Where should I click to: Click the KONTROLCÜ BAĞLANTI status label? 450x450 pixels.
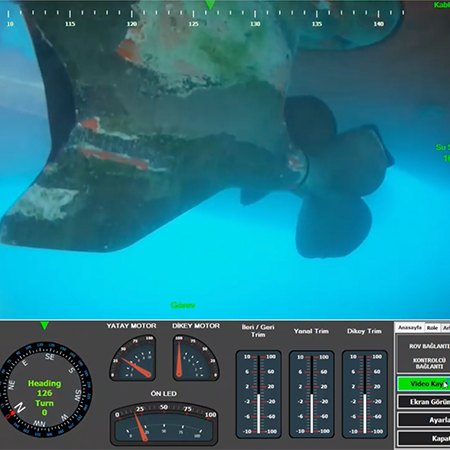point(429,363)
